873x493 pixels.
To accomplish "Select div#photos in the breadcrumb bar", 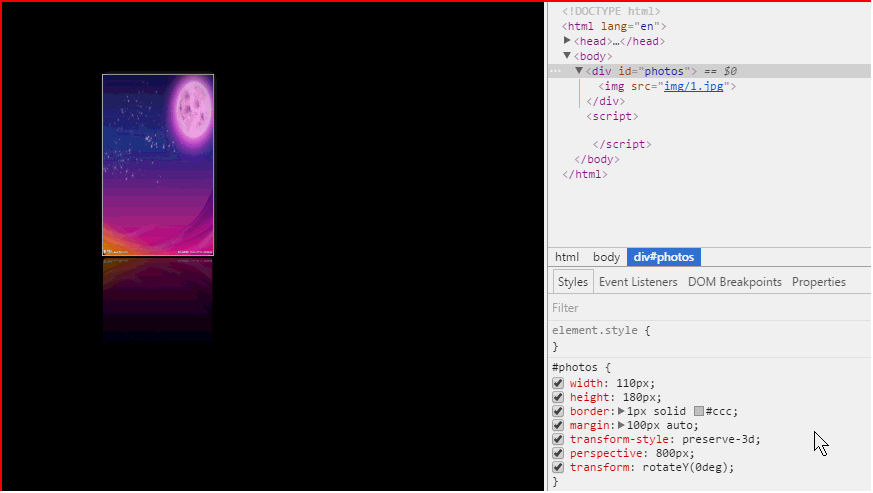I will coord(664,257).
